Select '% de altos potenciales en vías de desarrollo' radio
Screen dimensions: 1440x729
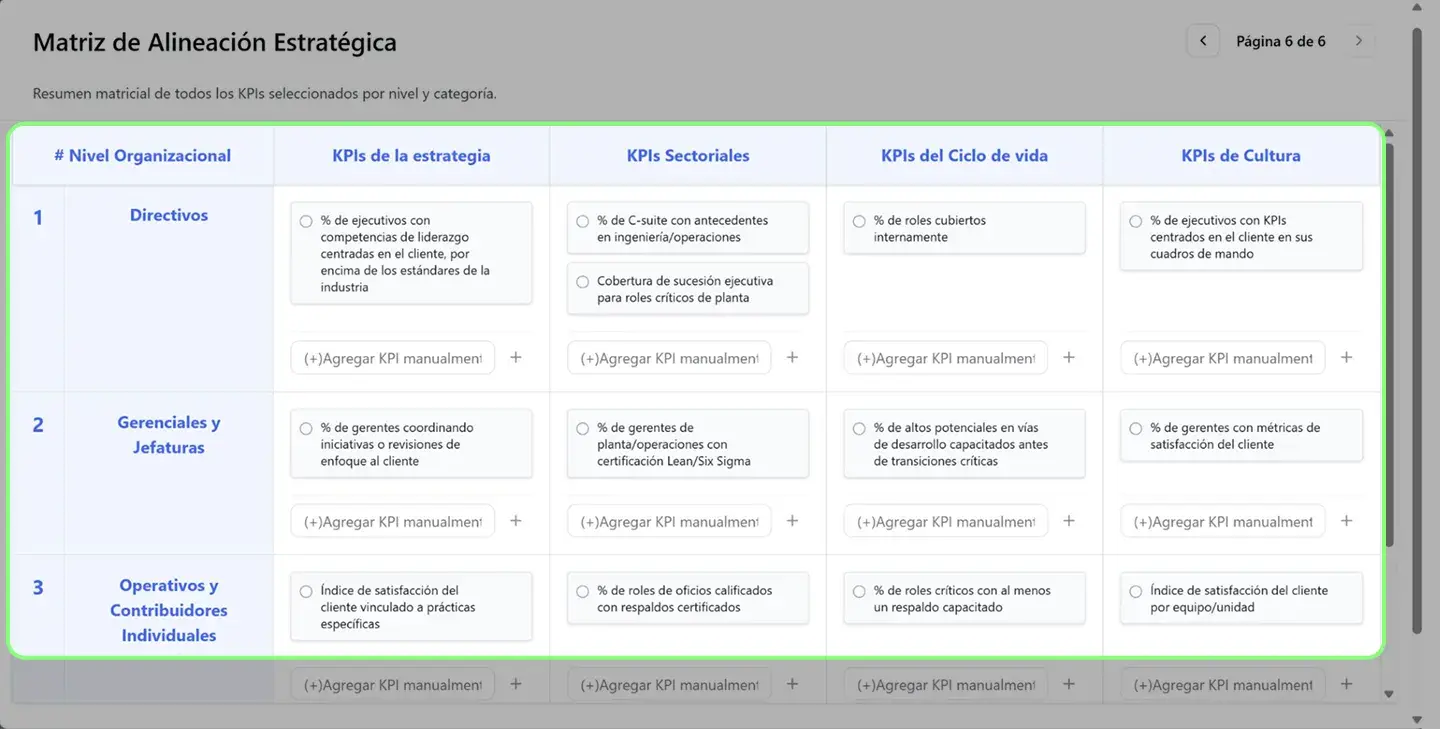click(x=859, y=428)
